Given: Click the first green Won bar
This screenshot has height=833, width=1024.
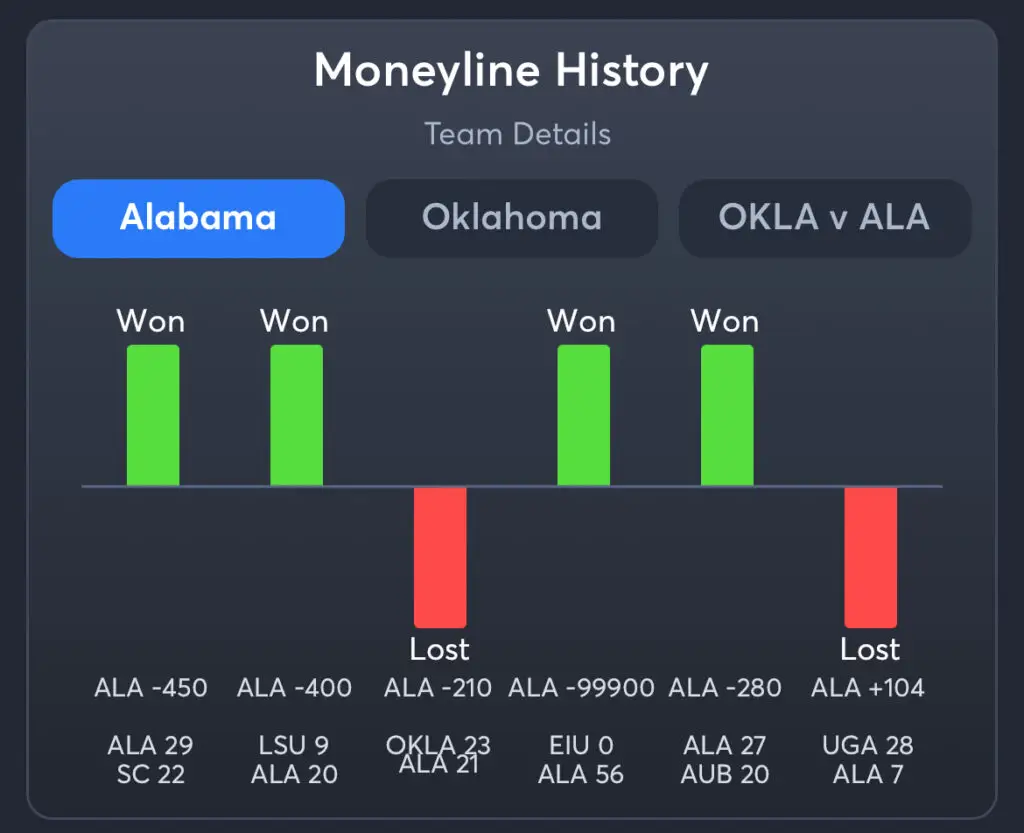Looking at the screenshot, I should [151, 415].
